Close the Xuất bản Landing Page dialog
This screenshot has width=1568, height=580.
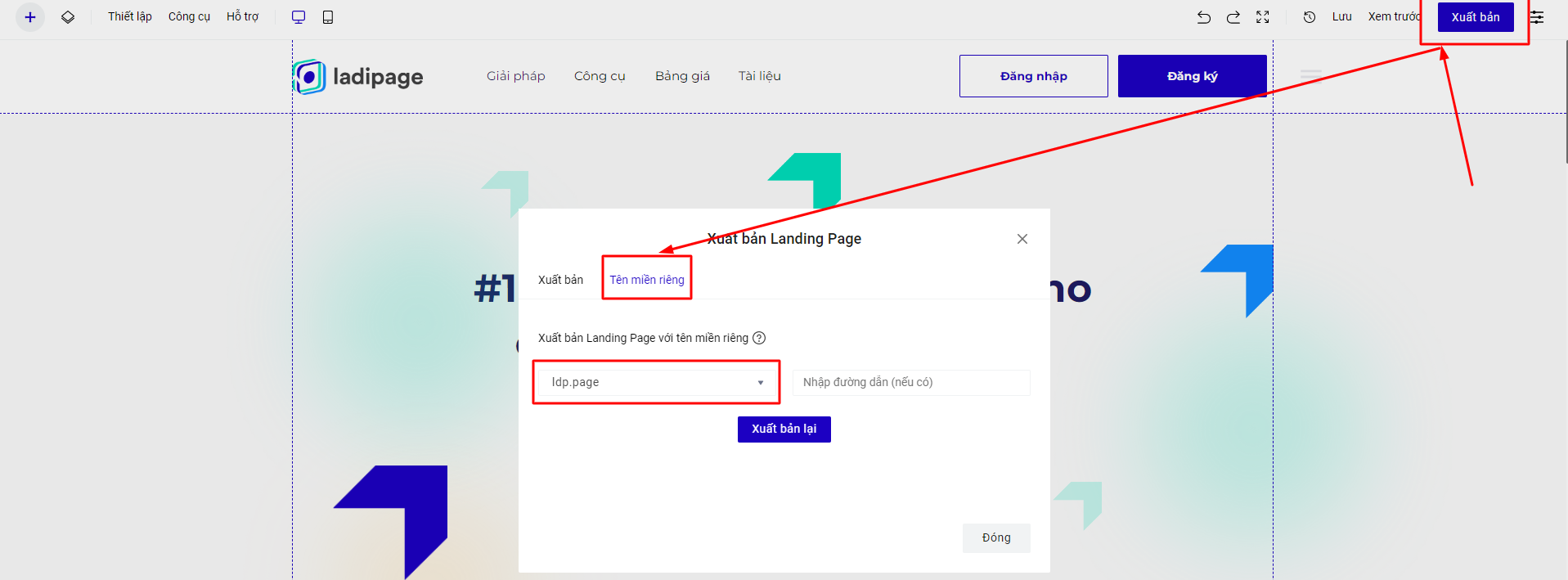tap(1022, 239)
